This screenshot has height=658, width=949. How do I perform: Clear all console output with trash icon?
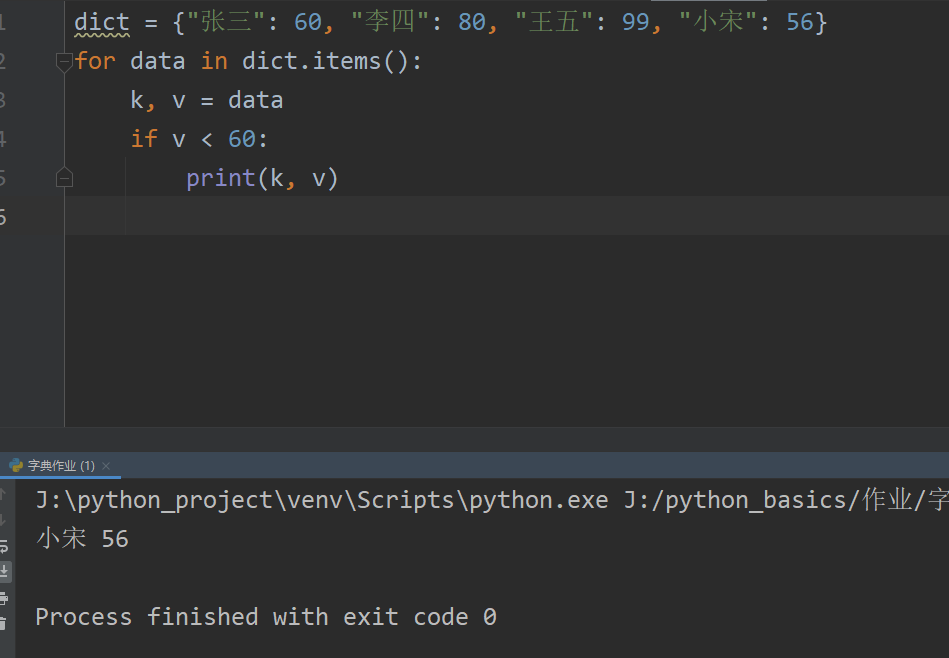pyautogui.click(x=3, y=624)
